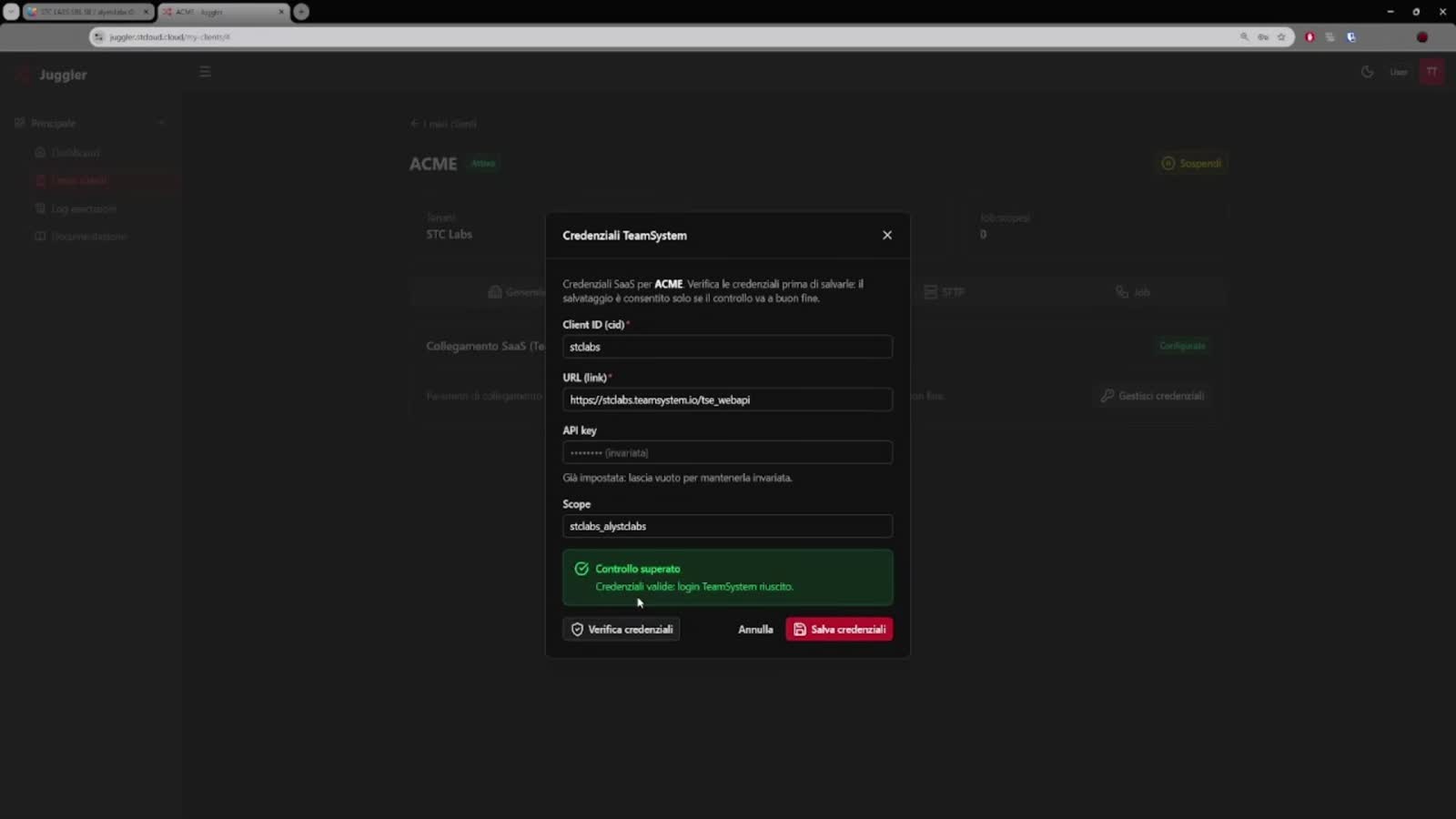The width and height of the screenshot is (1456, 819).
Task: Switch to the SFTP tab
Action: [944, 292]
